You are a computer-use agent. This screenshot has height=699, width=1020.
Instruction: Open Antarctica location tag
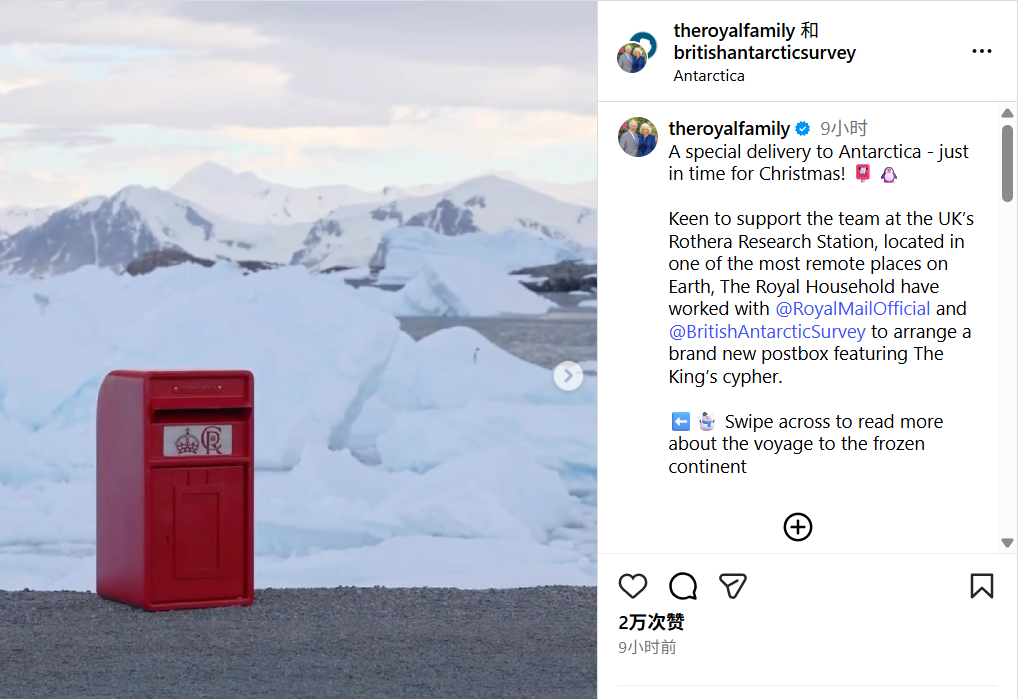[708, 76]
